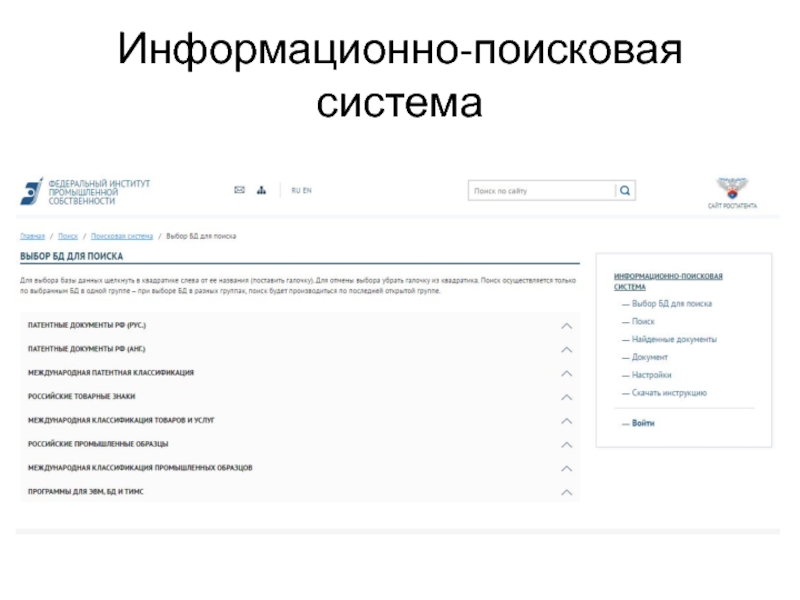Click the site search input field

541,190
